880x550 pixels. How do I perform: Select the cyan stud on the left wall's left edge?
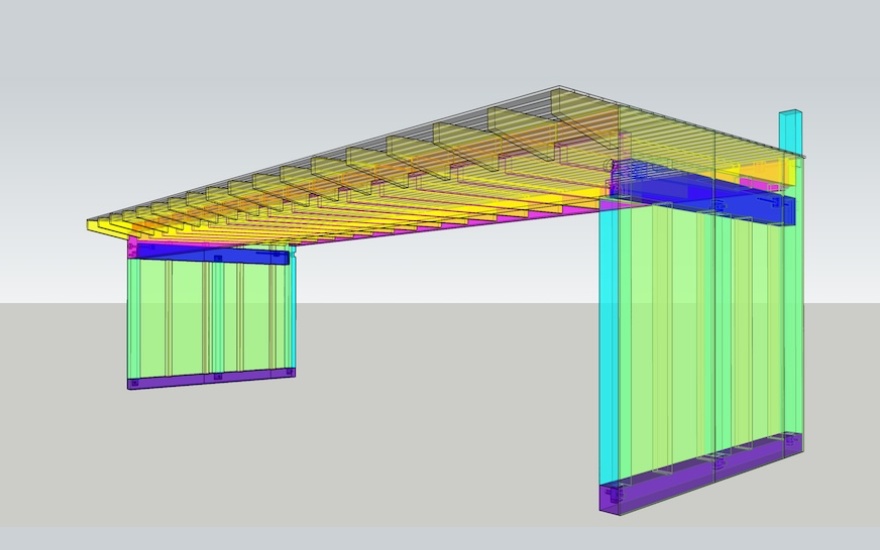(x=131, y=315)
